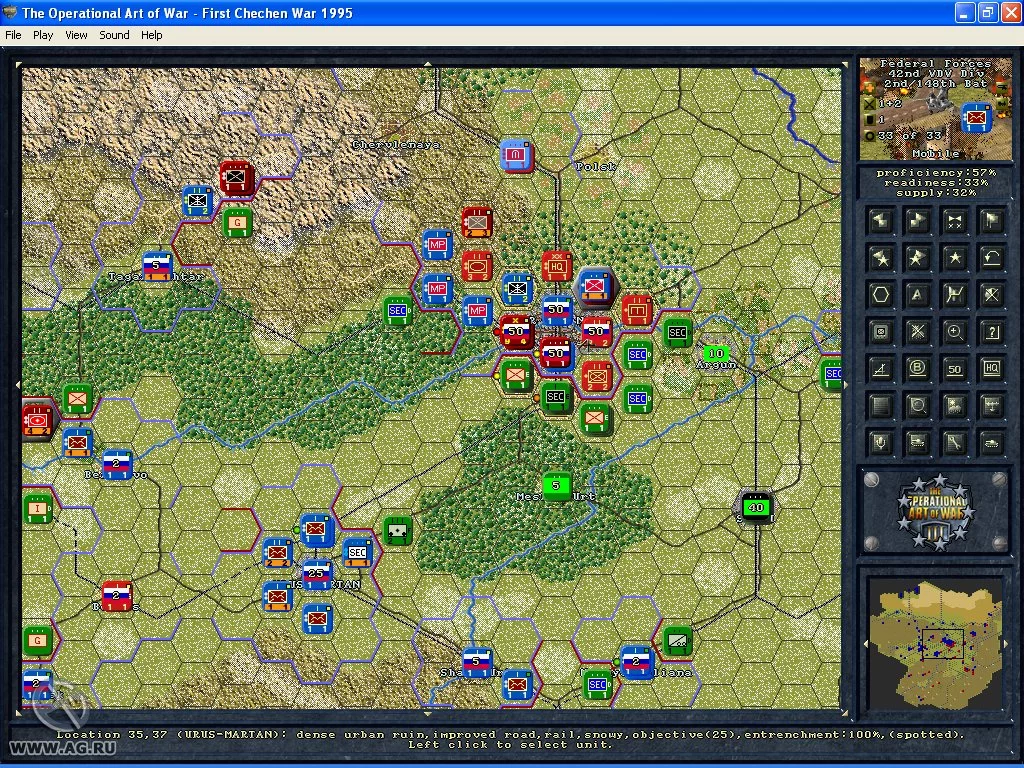Click the previous unit left-arrow button

pyautogui.click(x=880, y=222)
